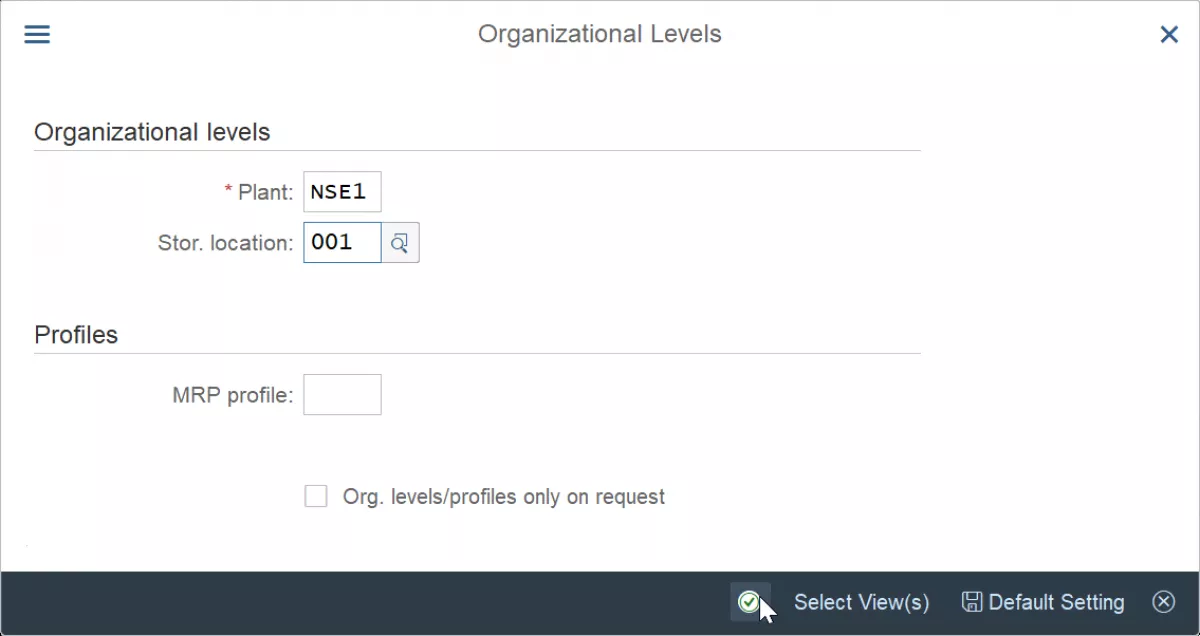Enable Org. levels/profiles only on request checkbox
The image size is (1200, 636).
(316, 496)
